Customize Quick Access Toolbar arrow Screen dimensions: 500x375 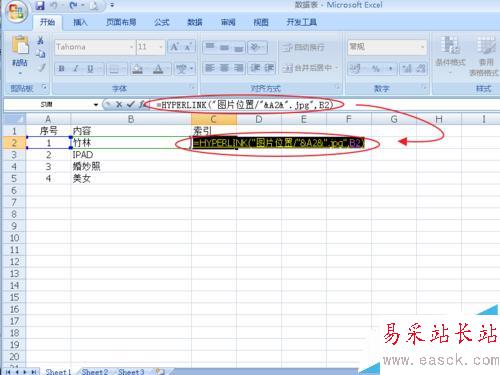pos(112,5)
